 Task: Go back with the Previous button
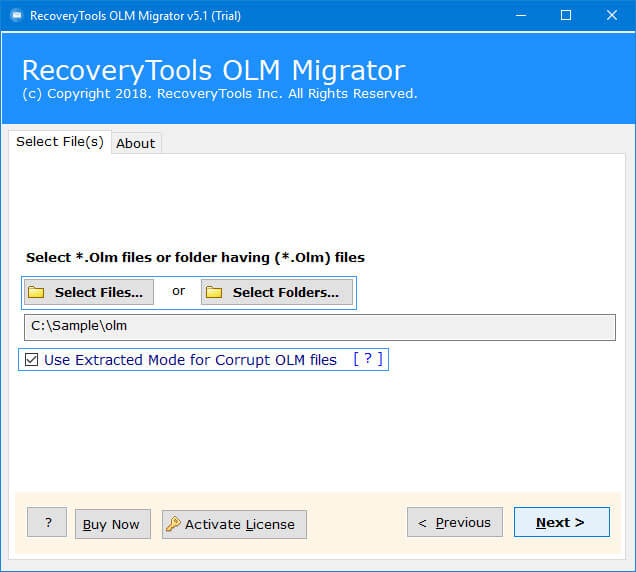point(455,522)
